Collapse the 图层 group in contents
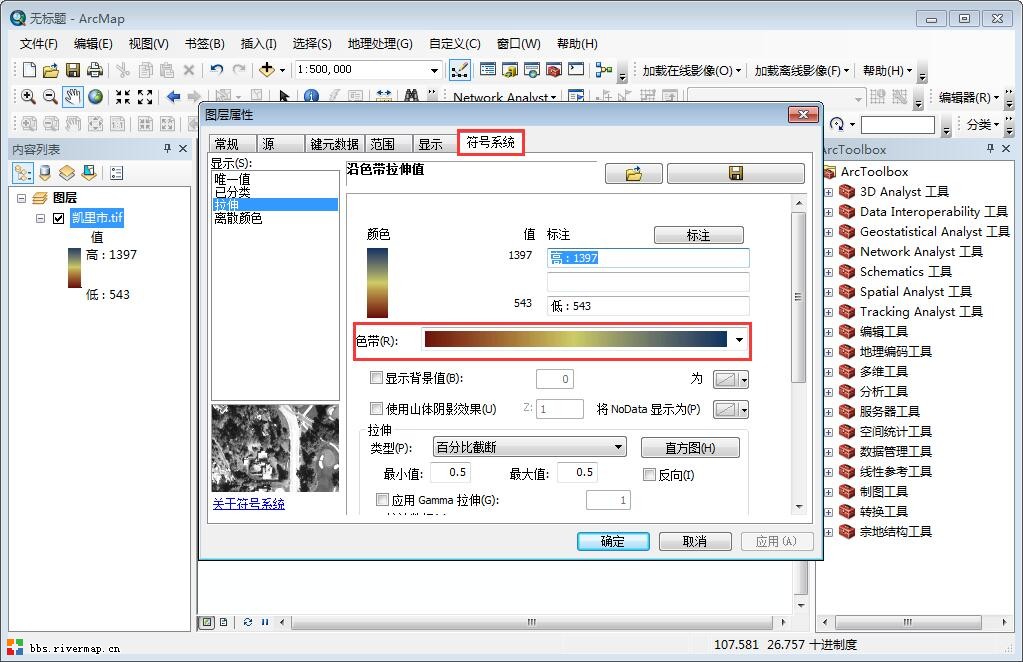The image size is (1023, 662). pos(22,198)
